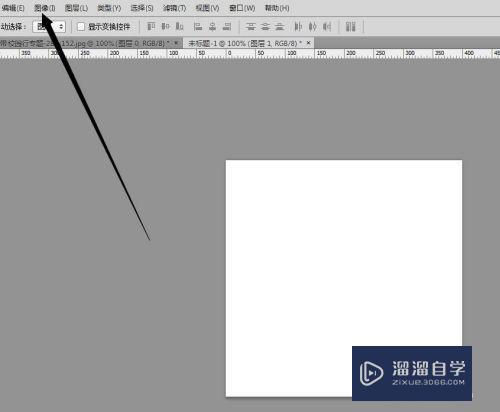Screen dimensions: 500x412
Task: Open the 窗口(W) menu
Action: click(242, 8)
